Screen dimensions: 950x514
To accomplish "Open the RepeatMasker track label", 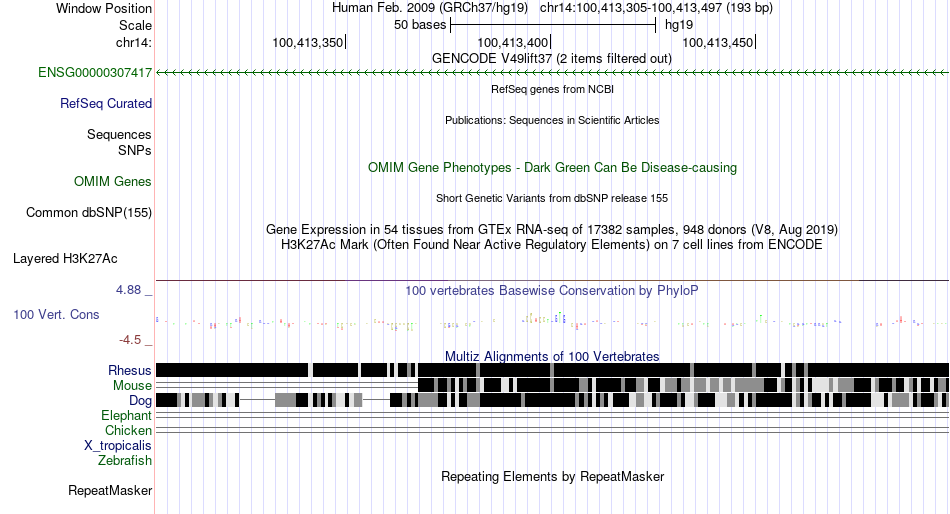I will (110, 490).
